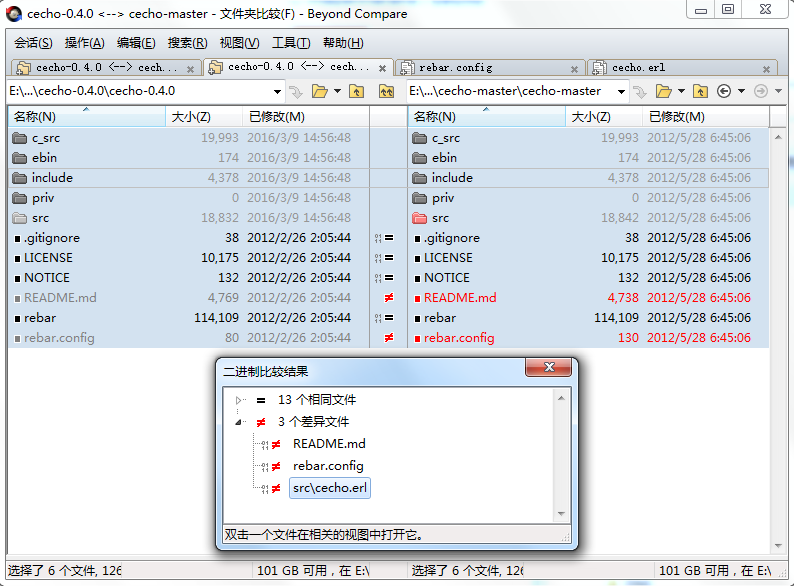The width and height of the screenshot is (794, 586).
Task: Click the left browse-folder icon
Action: pos(320,92)
